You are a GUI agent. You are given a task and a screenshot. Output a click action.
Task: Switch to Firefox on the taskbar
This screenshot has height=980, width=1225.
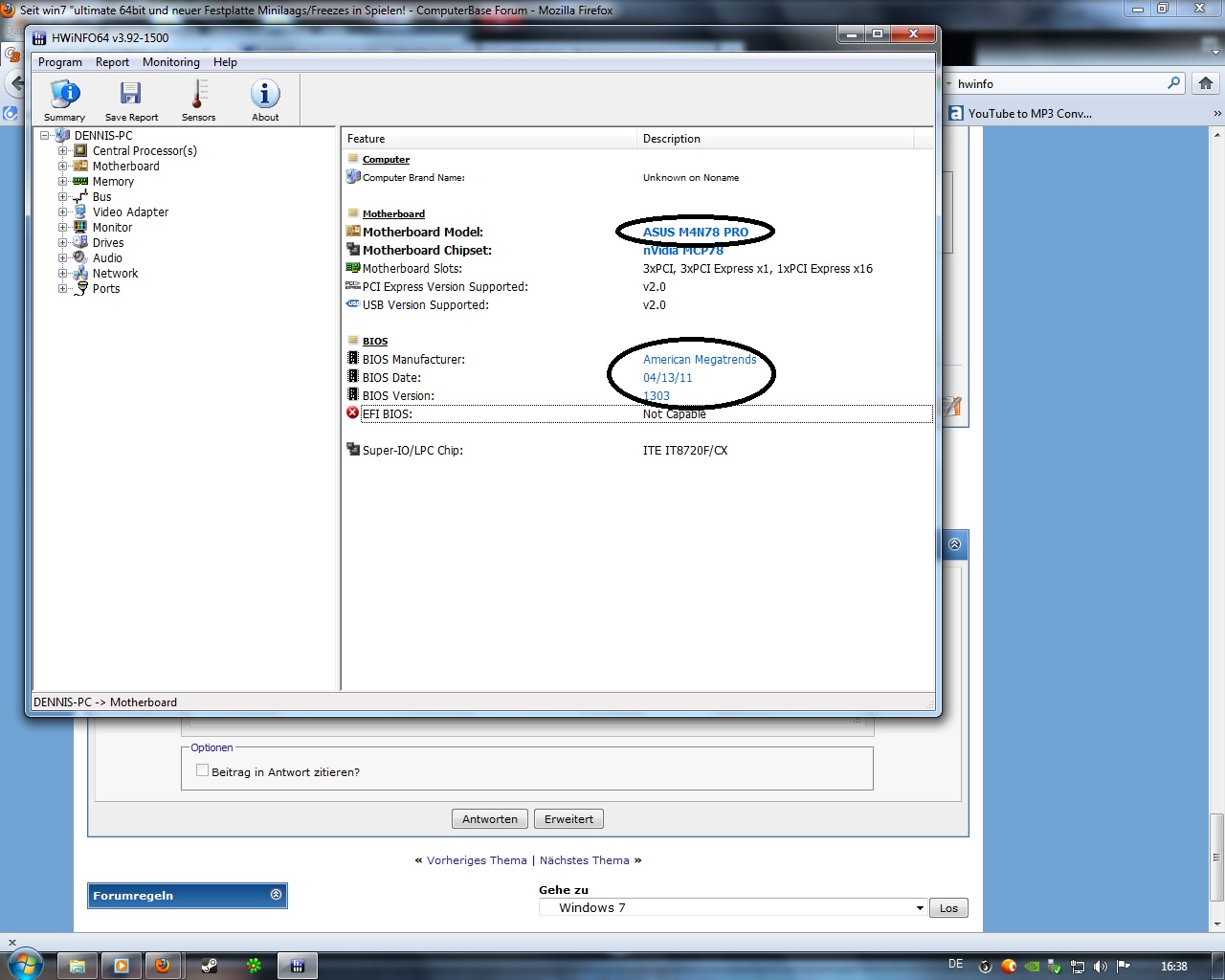coord(164,966)
